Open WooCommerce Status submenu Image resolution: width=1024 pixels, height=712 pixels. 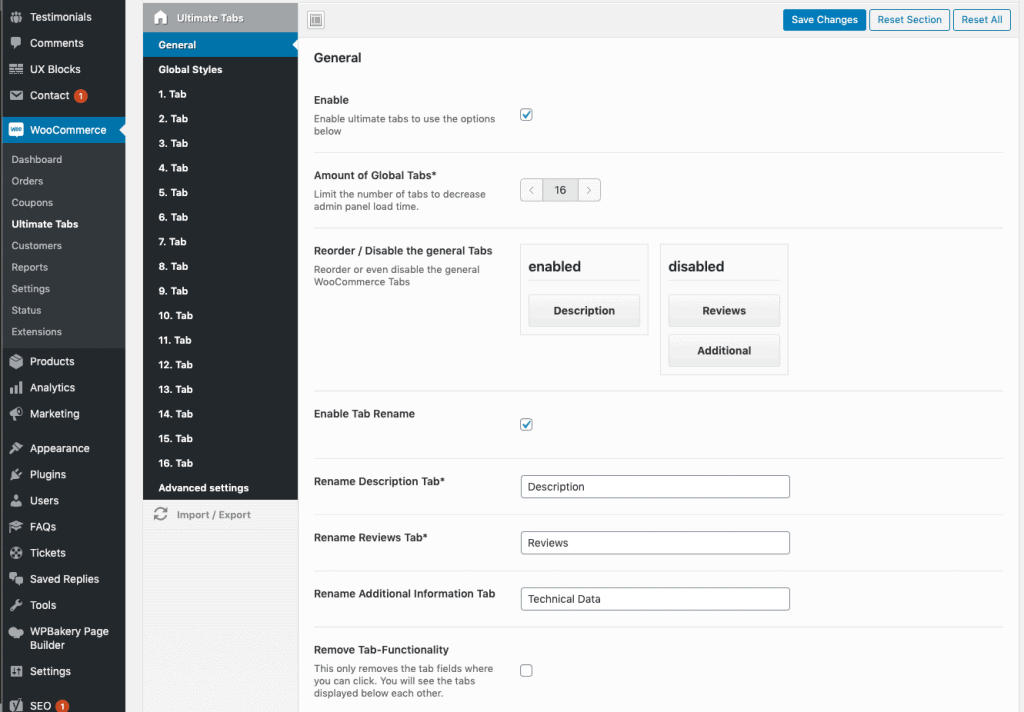pyautogui.click(x=26, y=310)
